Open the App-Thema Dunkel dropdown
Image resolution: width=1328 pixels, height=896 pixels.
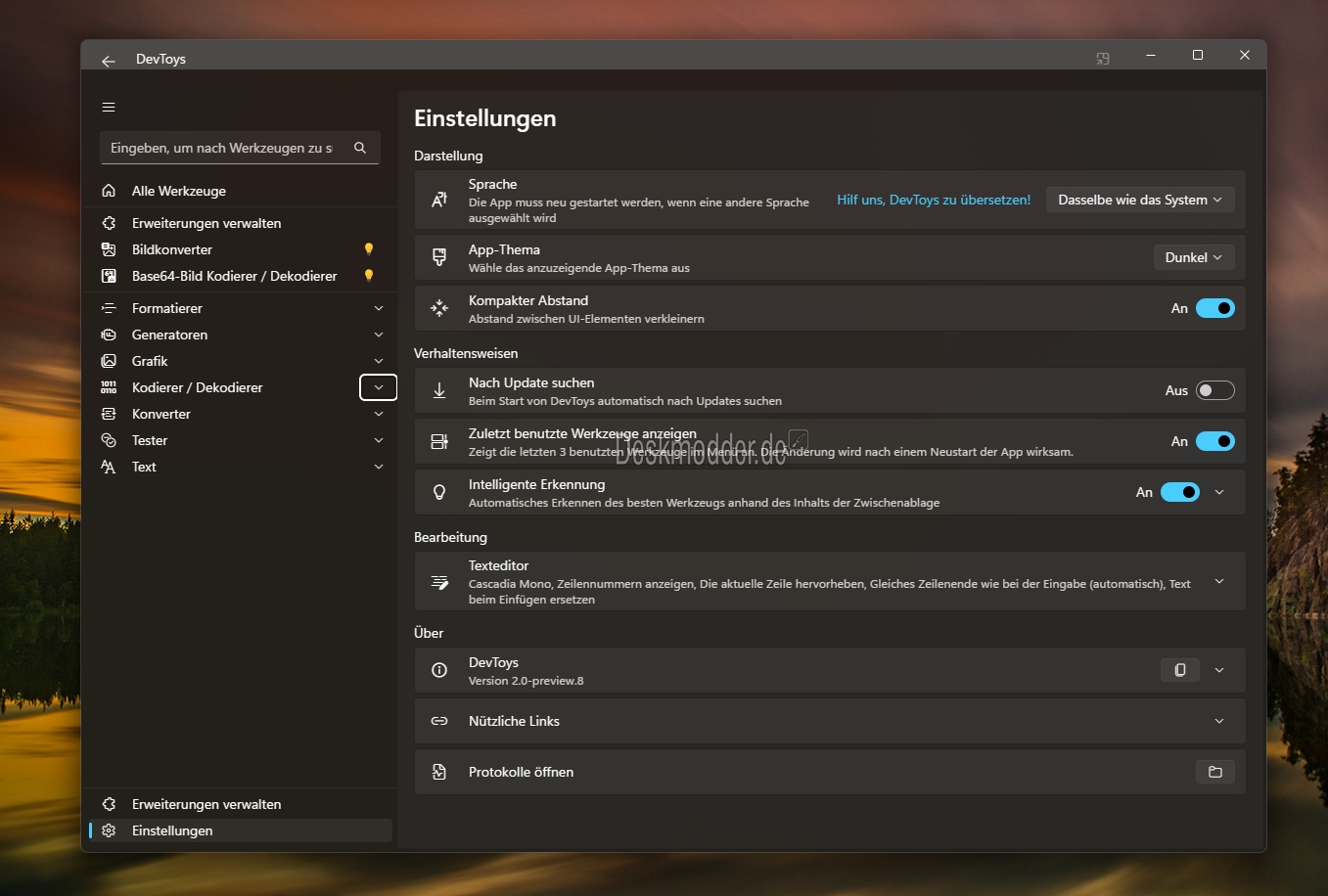click(x=1194, y=257)
